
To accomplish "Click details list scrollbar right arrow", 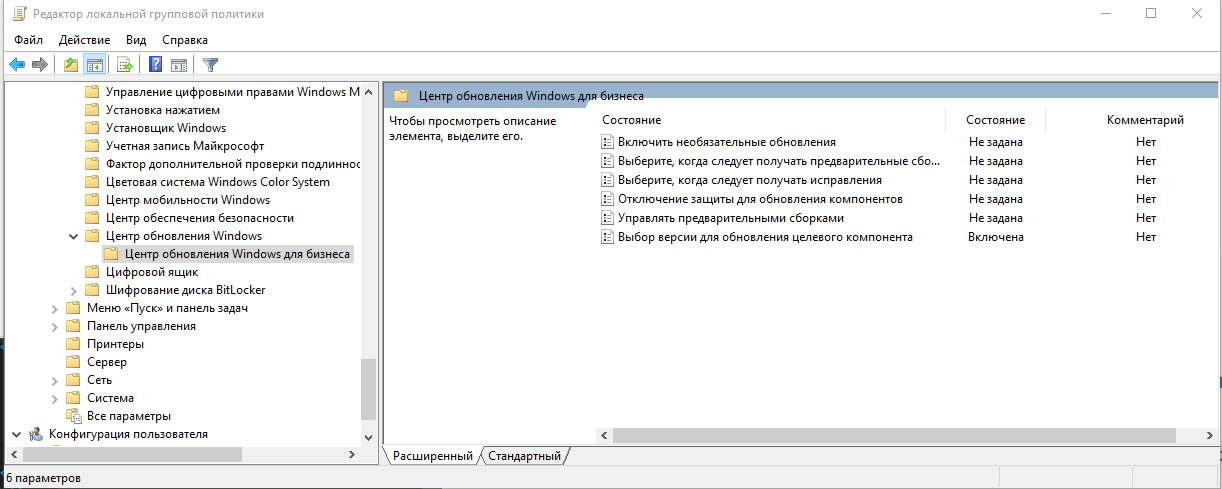I will 1209,436.
